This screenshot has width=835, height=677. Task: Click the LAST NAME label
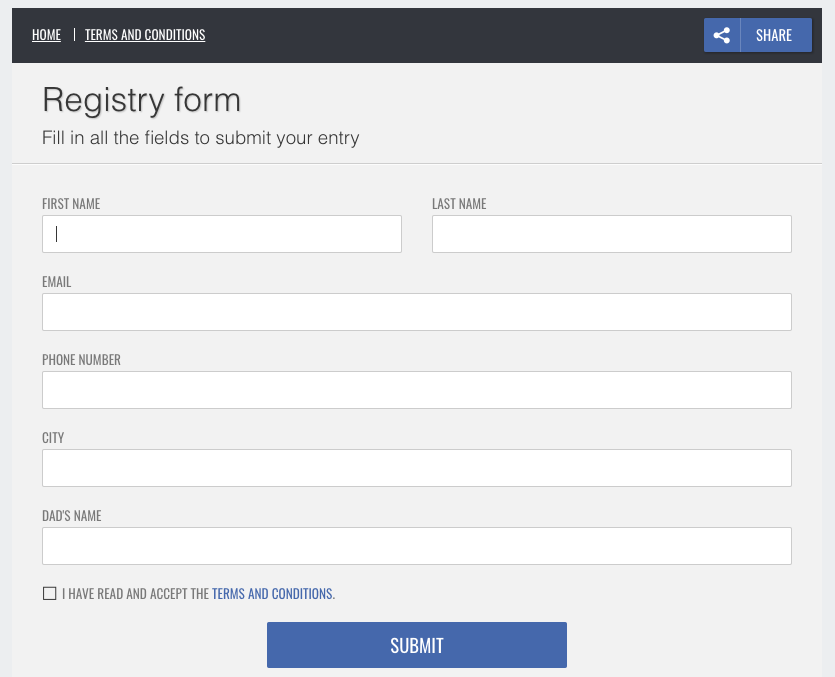tap(459, 203)
